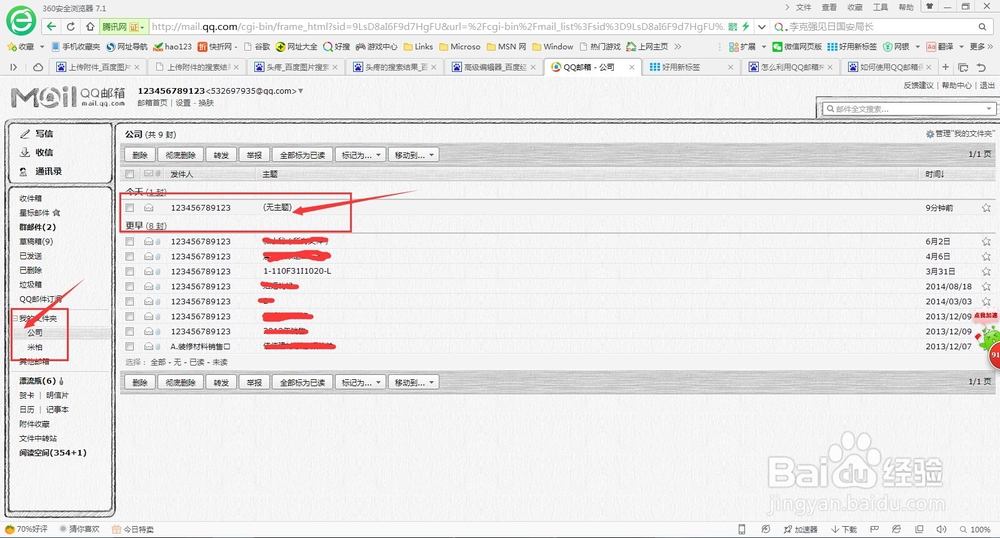Open bottom 标记为... dropdown
1000x538 pixels.
[x=360, y=382]
